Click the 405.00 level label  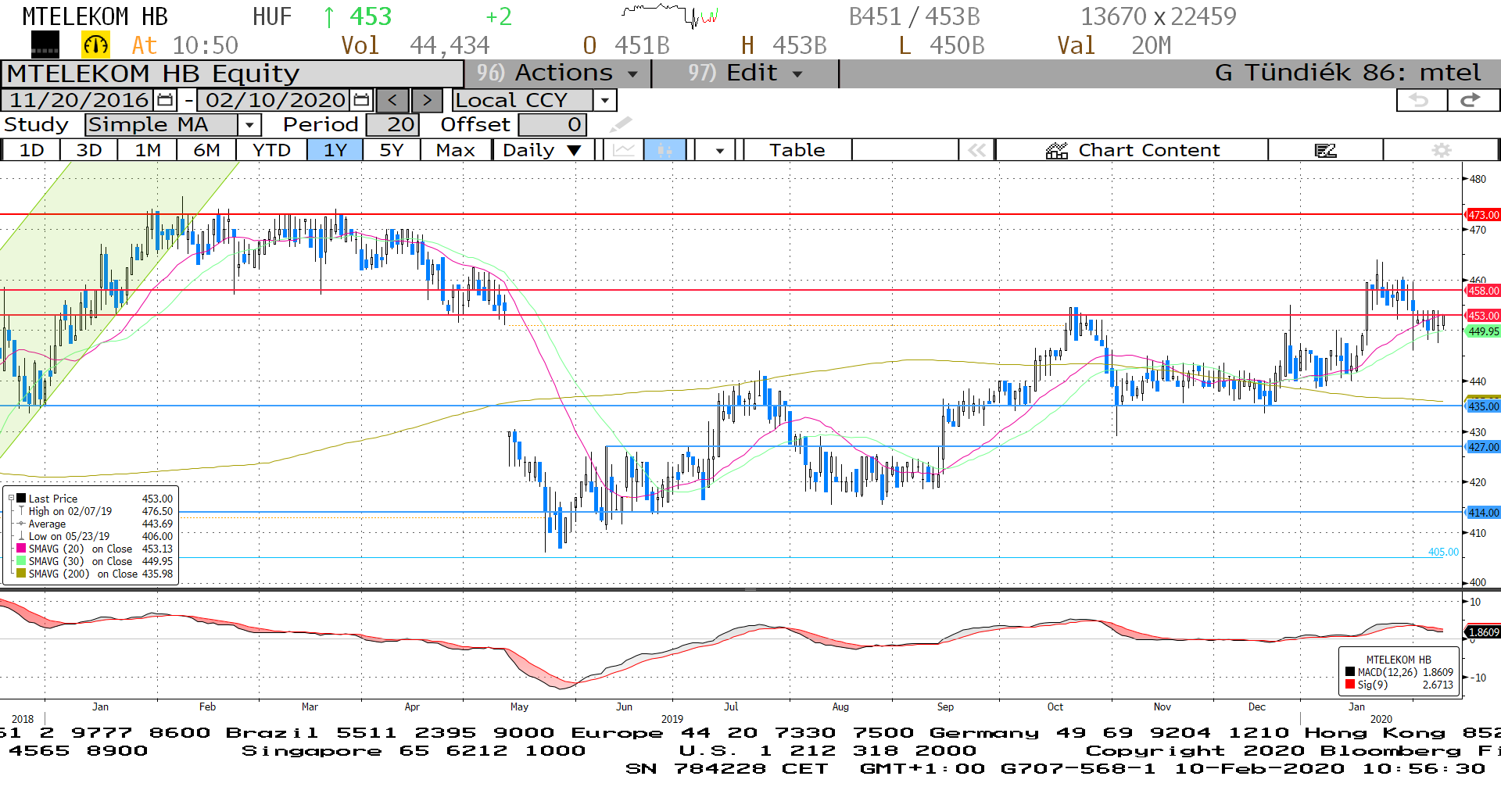point(1443,552)
